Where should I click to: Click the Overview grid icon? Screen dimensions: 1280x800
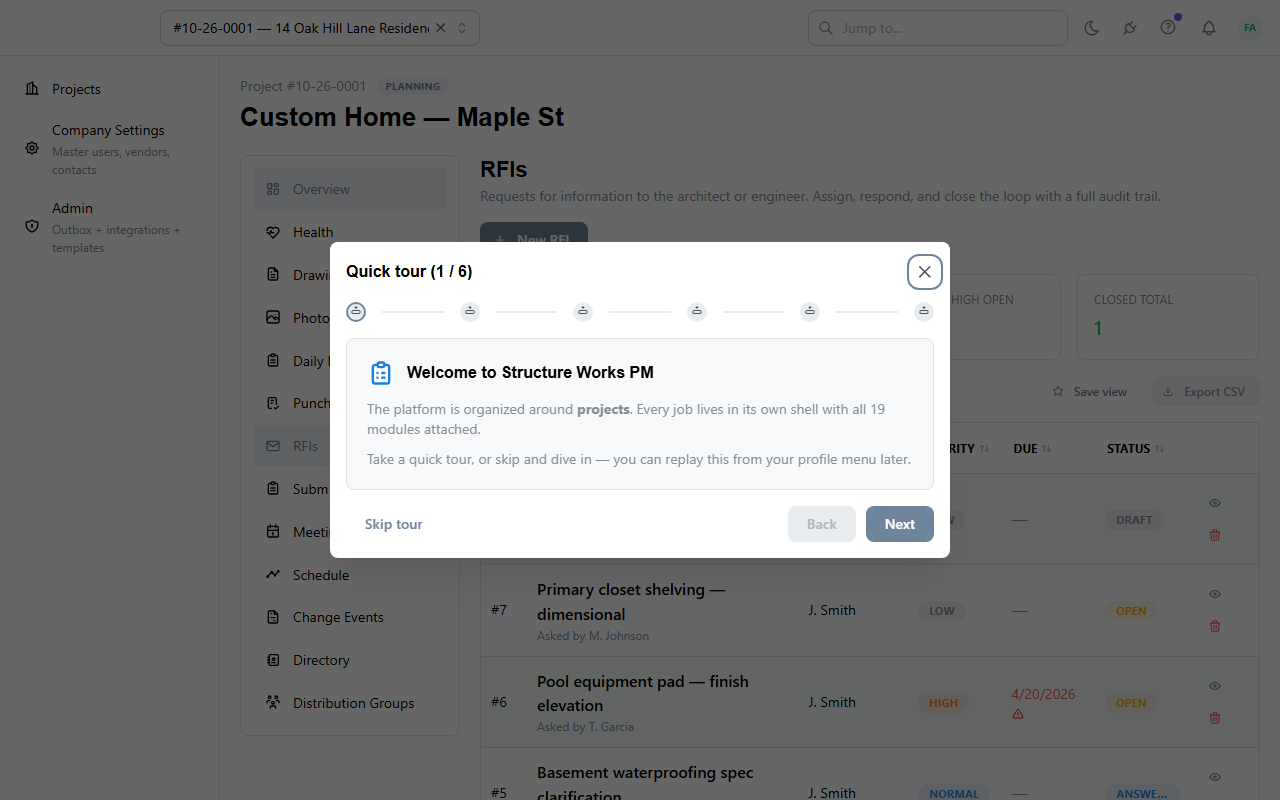273,189
